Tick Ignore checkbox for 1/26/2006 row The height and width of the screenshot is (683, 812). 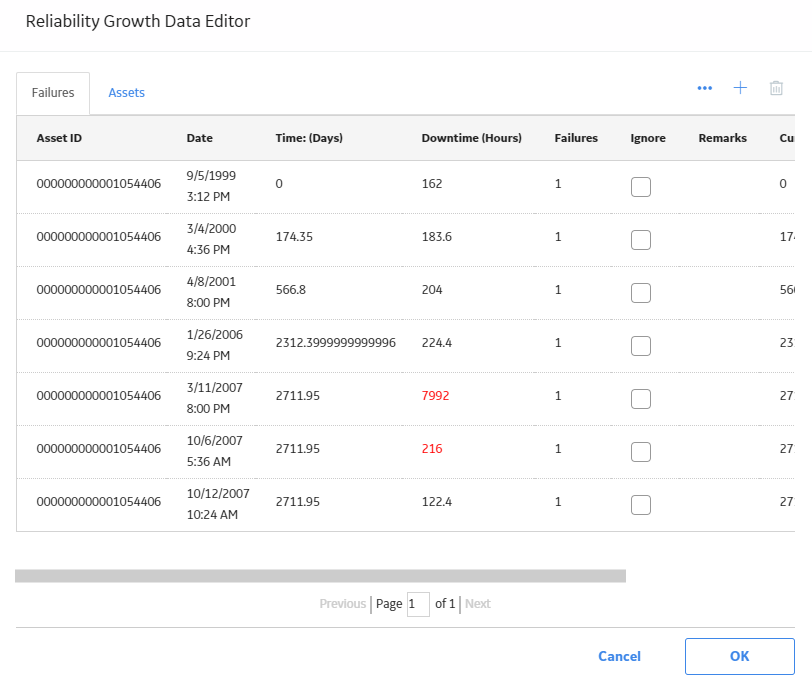point(641,345)
